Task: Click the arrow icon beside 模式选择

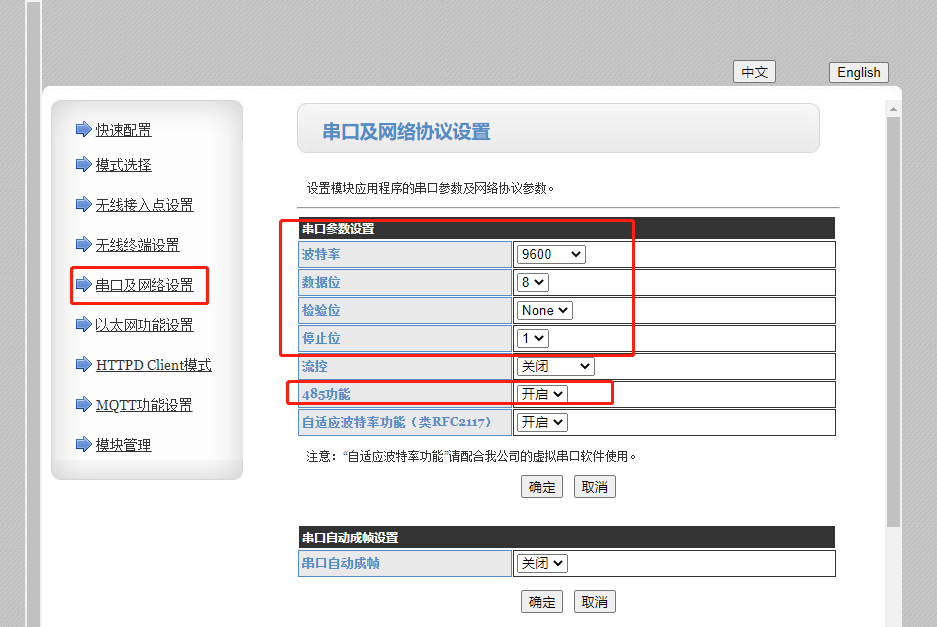Action: (x=83, y=164)
